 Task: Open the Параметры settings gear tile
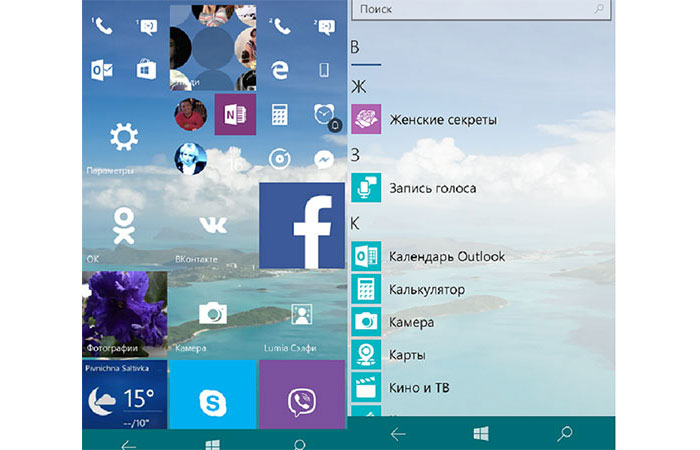[124, 137]
